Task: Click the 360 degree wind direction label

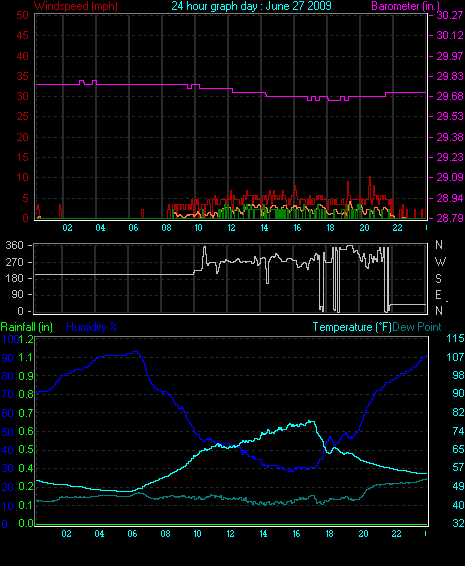Action: (x=14, y=245)
